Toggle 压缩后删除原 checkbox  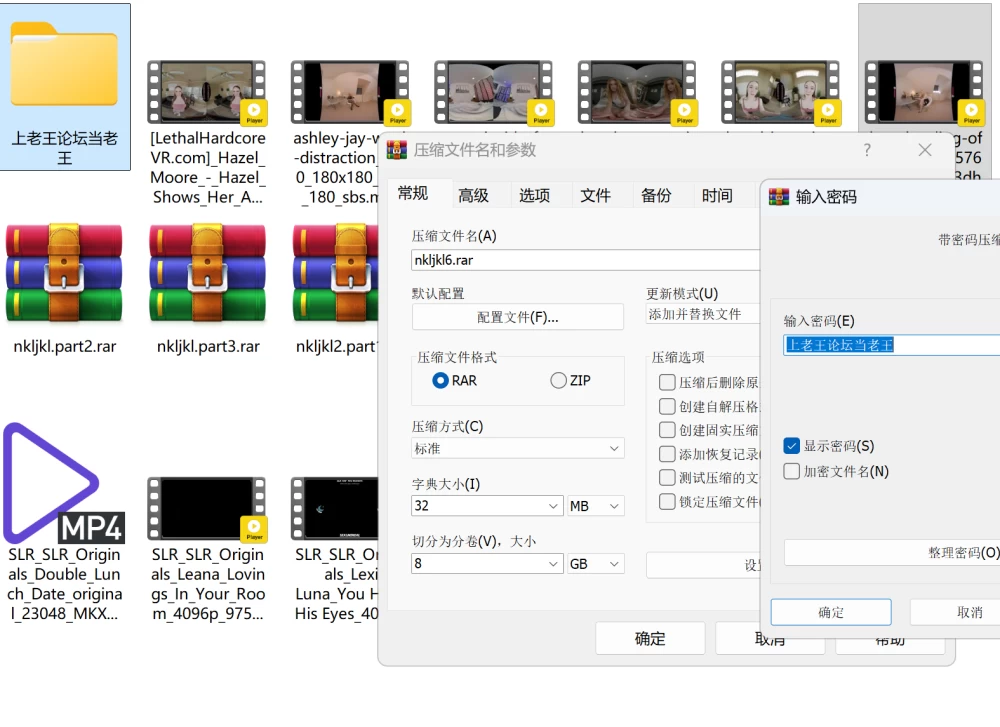tap(667, 382)
